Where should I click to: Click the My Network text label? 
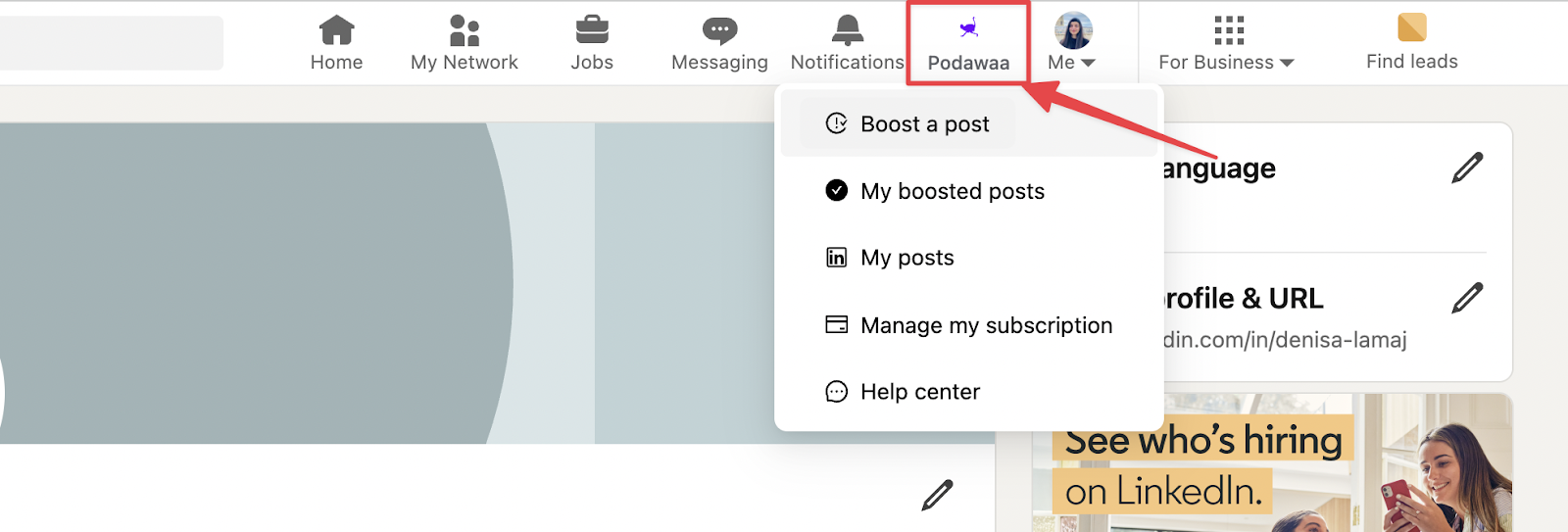[x=465, y=62]
